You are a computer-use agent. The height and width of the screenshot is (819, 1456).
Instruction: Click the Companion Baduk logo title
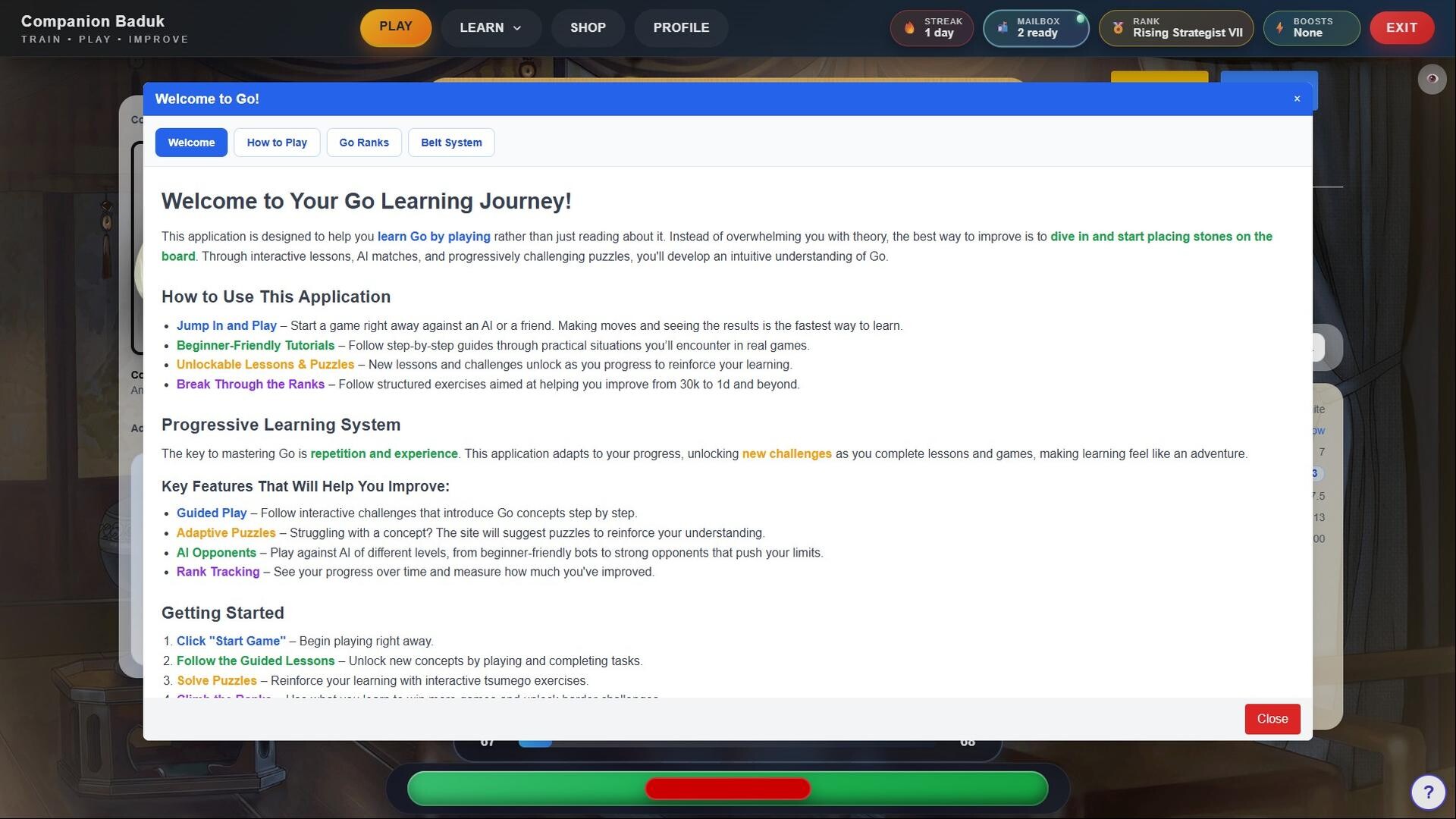93,21
